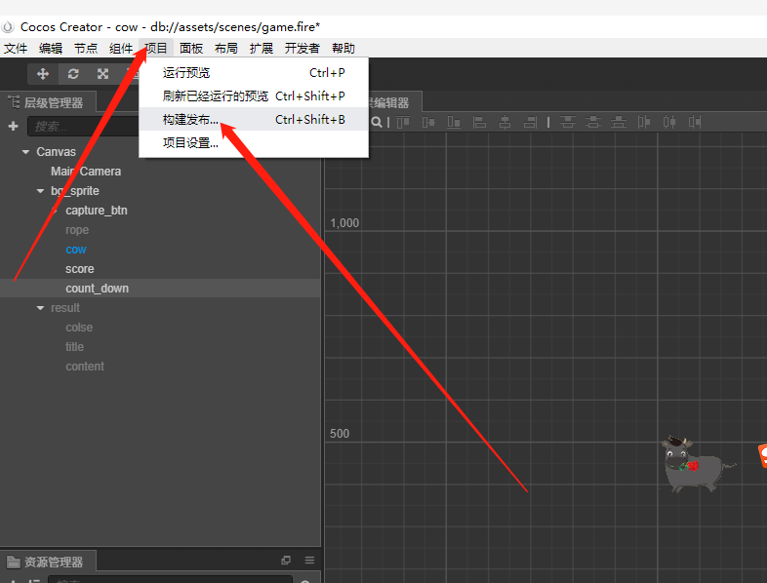This screenshot has width=767, height=583.
Task: Collapse the bg_sprite node
Action: point(40,191)
